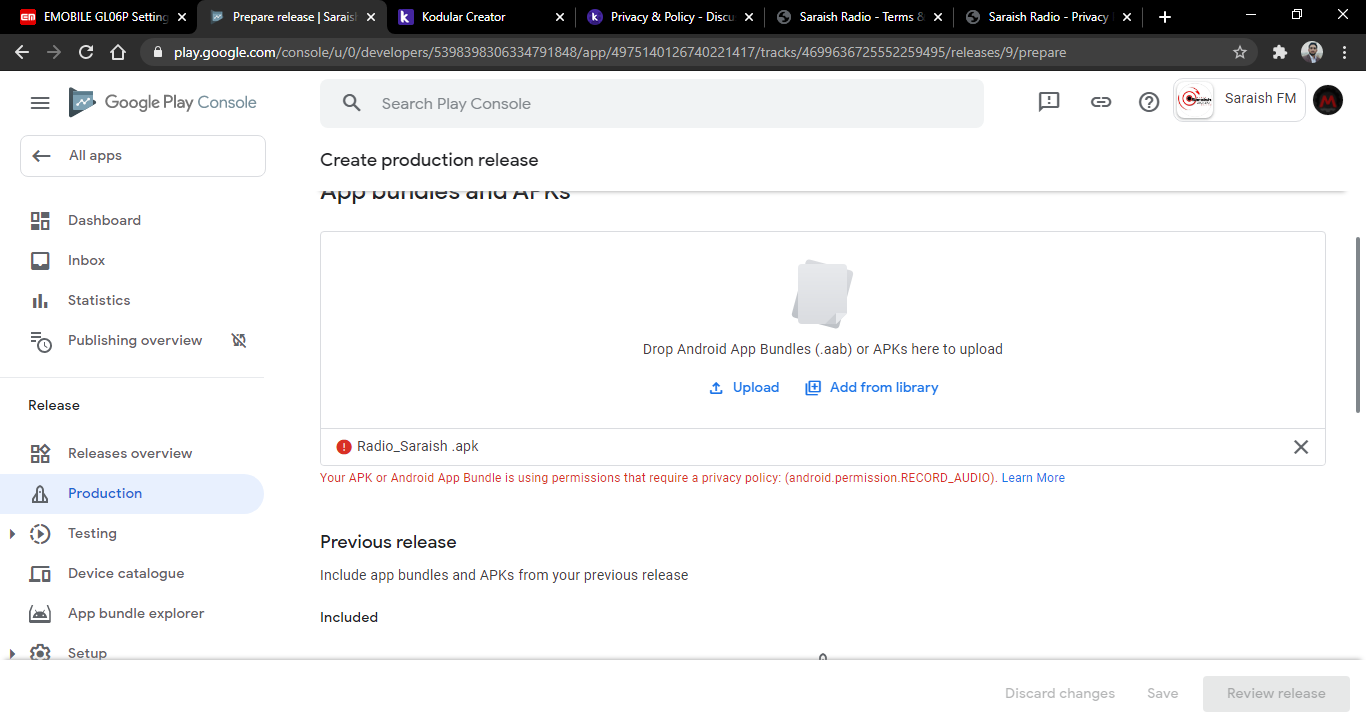Go back in browser history
This screenshot has height=728, width=1366.
[22, 52]
